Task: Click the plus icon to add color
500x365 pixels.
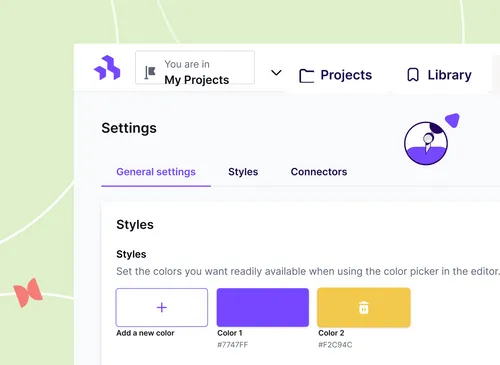Action: [x=162, y=307]
